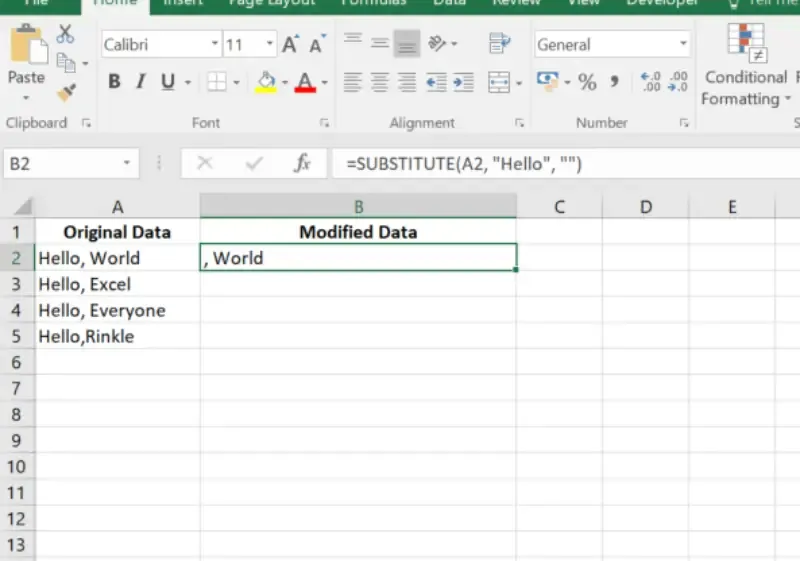Click the Decrease Indent icon
Screen dimensions: 800x561
point(436,82)
